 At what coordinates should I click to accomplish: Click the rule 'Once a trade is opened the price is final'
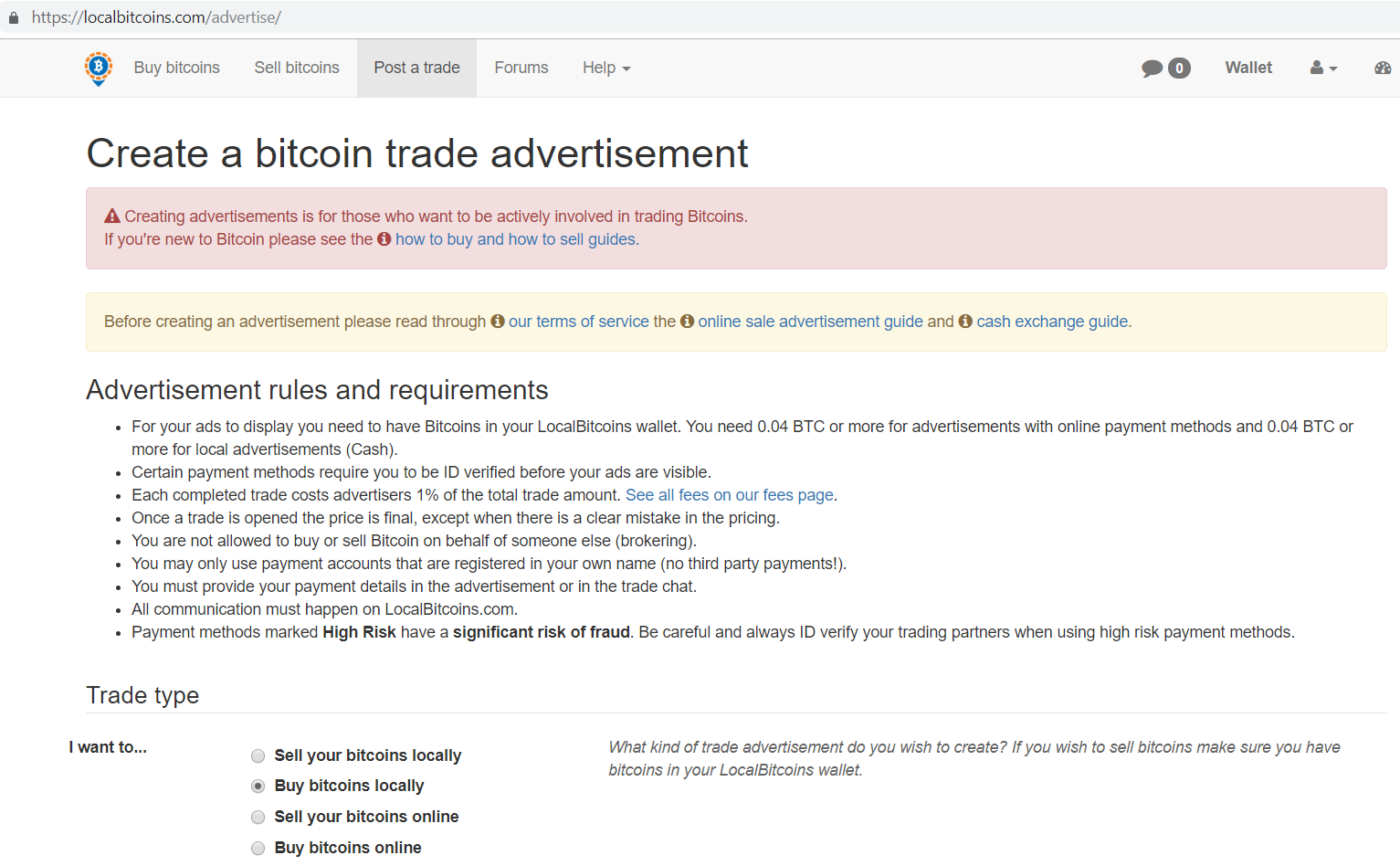[456, 518]
